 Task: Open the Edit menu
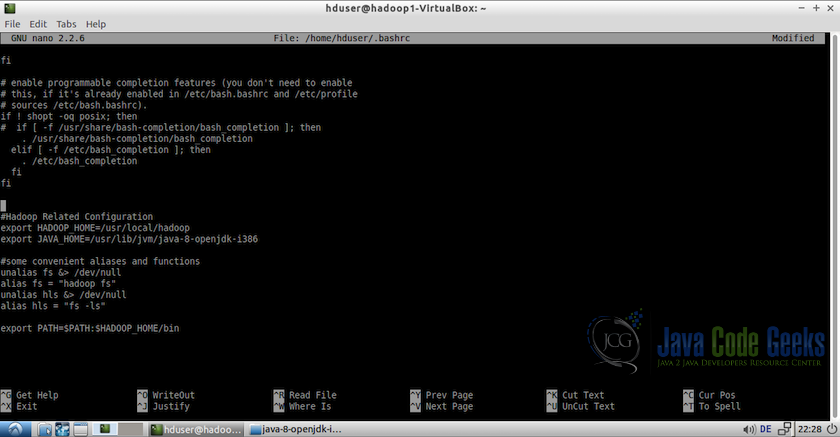click(38, 24)
